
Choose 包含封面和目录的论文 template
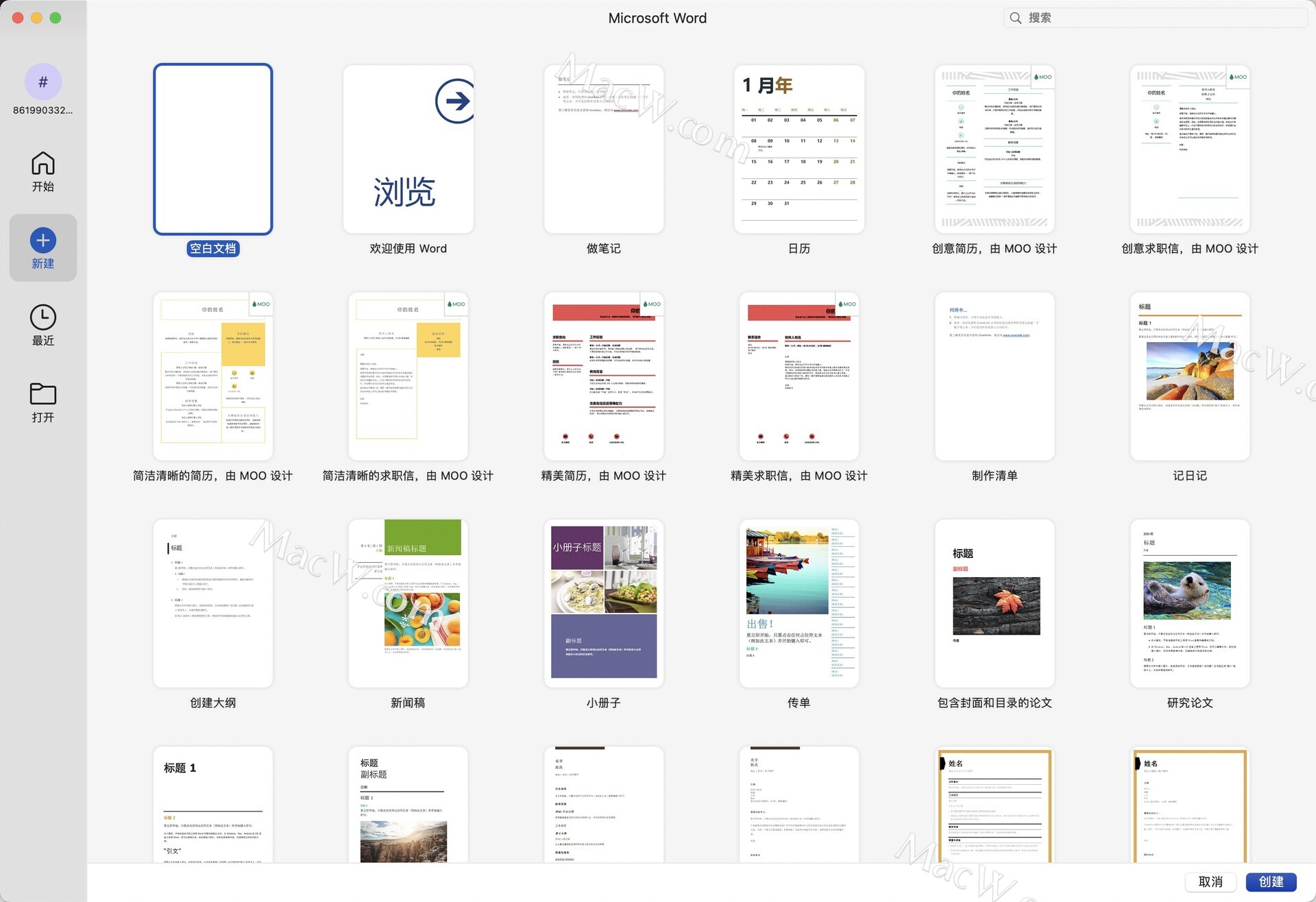995,603
